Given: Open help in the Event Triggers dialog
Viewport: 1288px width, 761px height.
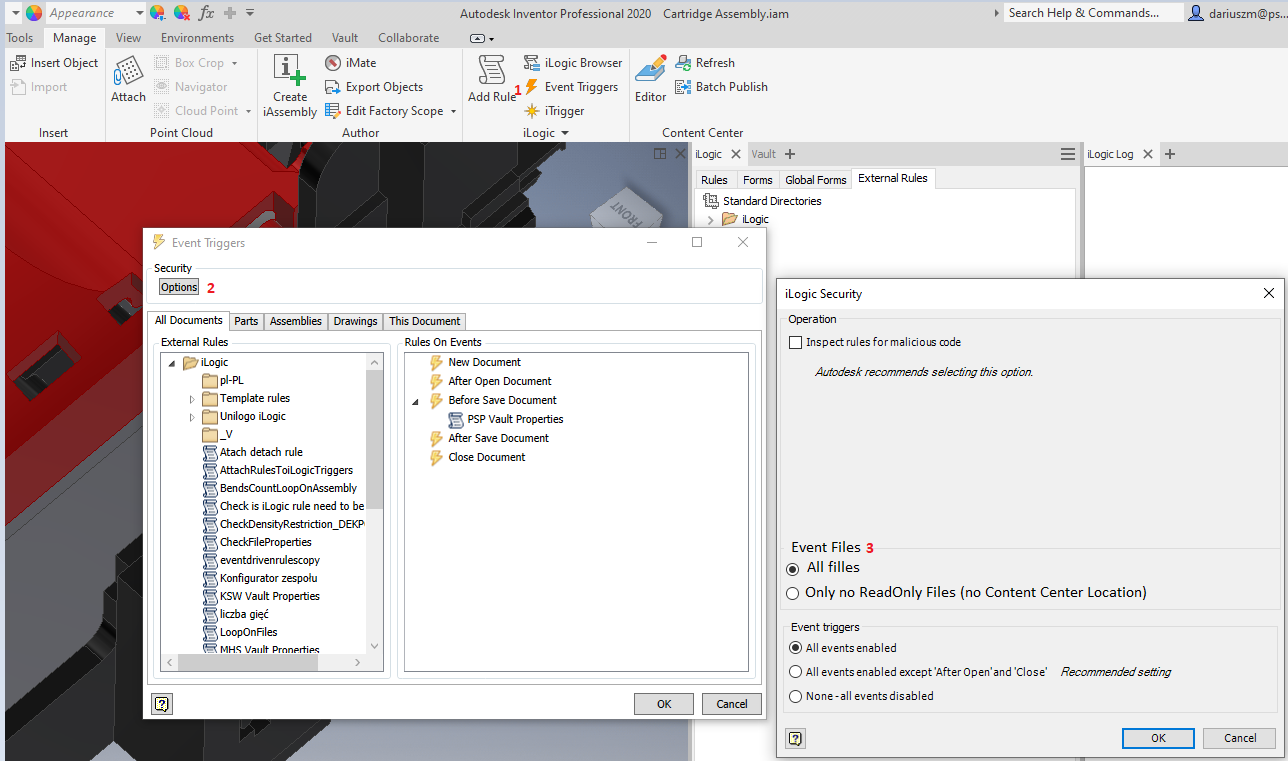Looking at the screenshot, I should pos(163,704).
